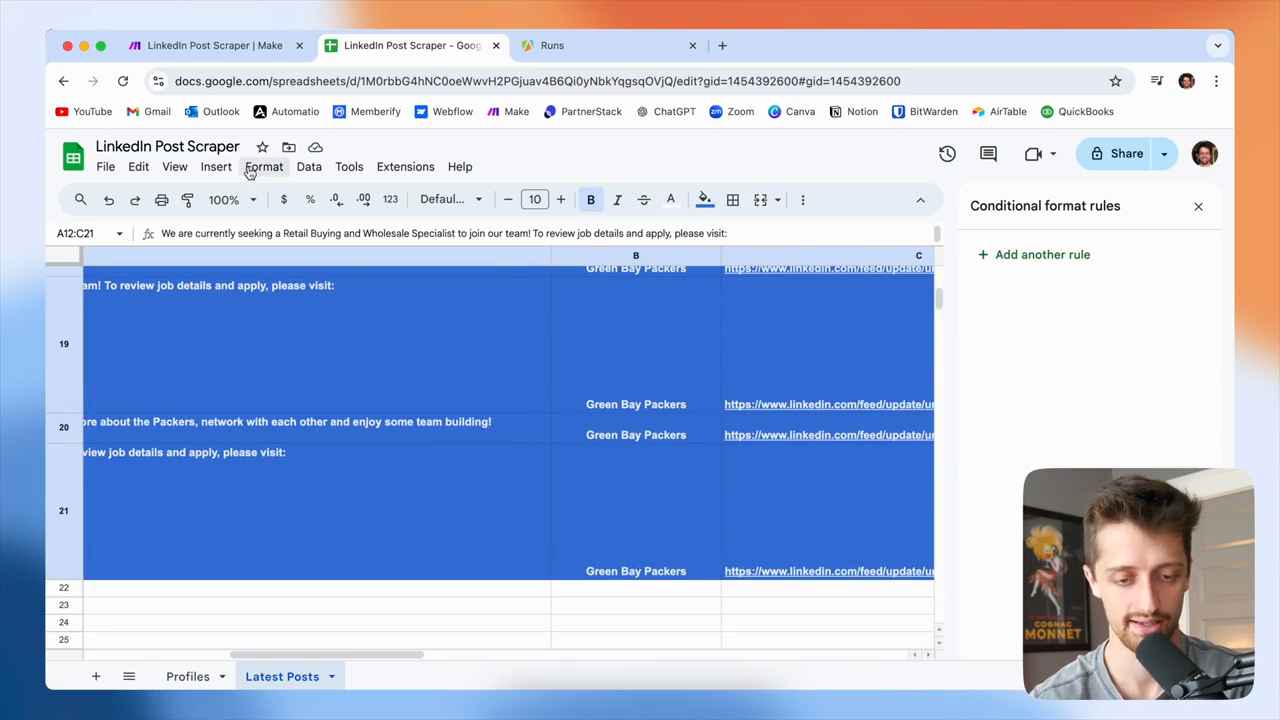This screenshot has height=720, width=1280.
Task: Switch to the Profiles sheet tab
Action: 188,677
